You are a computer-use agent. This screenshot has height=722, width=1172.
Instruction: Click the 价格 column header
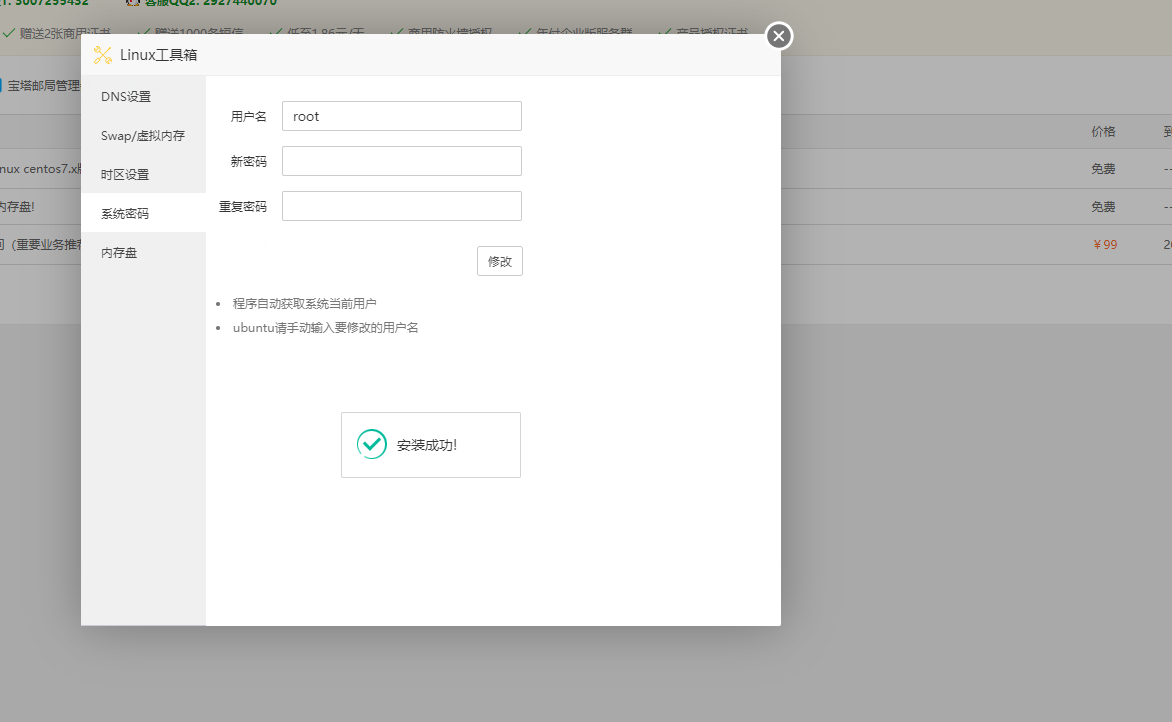[1103, 132]
